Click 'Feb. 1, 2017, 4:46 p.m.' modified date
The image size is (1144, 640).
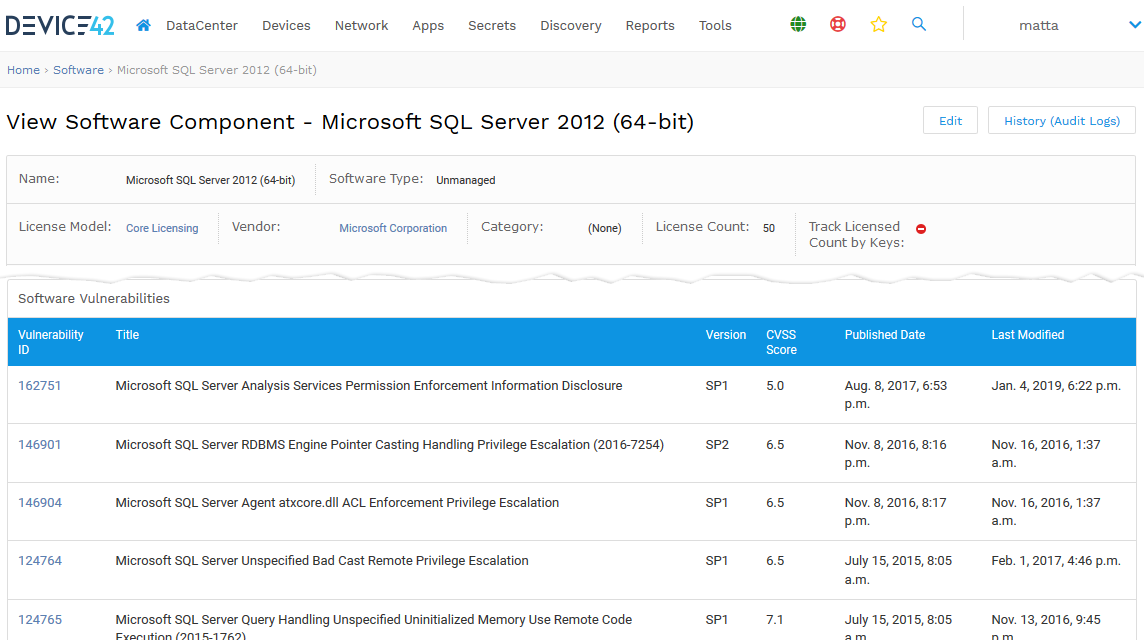(1056, 561)
